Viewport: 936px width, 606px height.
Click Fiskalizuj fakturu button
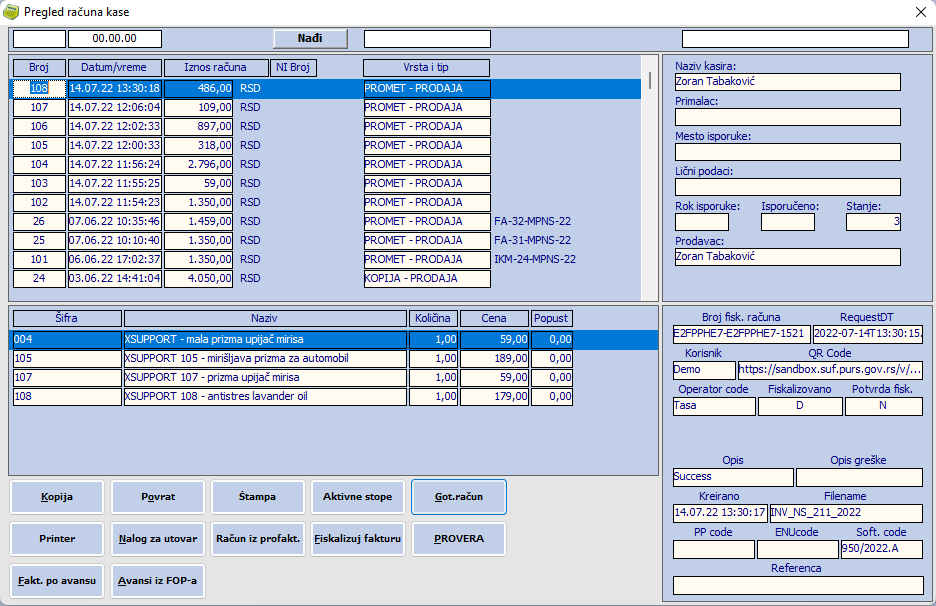tap(358, 539)
